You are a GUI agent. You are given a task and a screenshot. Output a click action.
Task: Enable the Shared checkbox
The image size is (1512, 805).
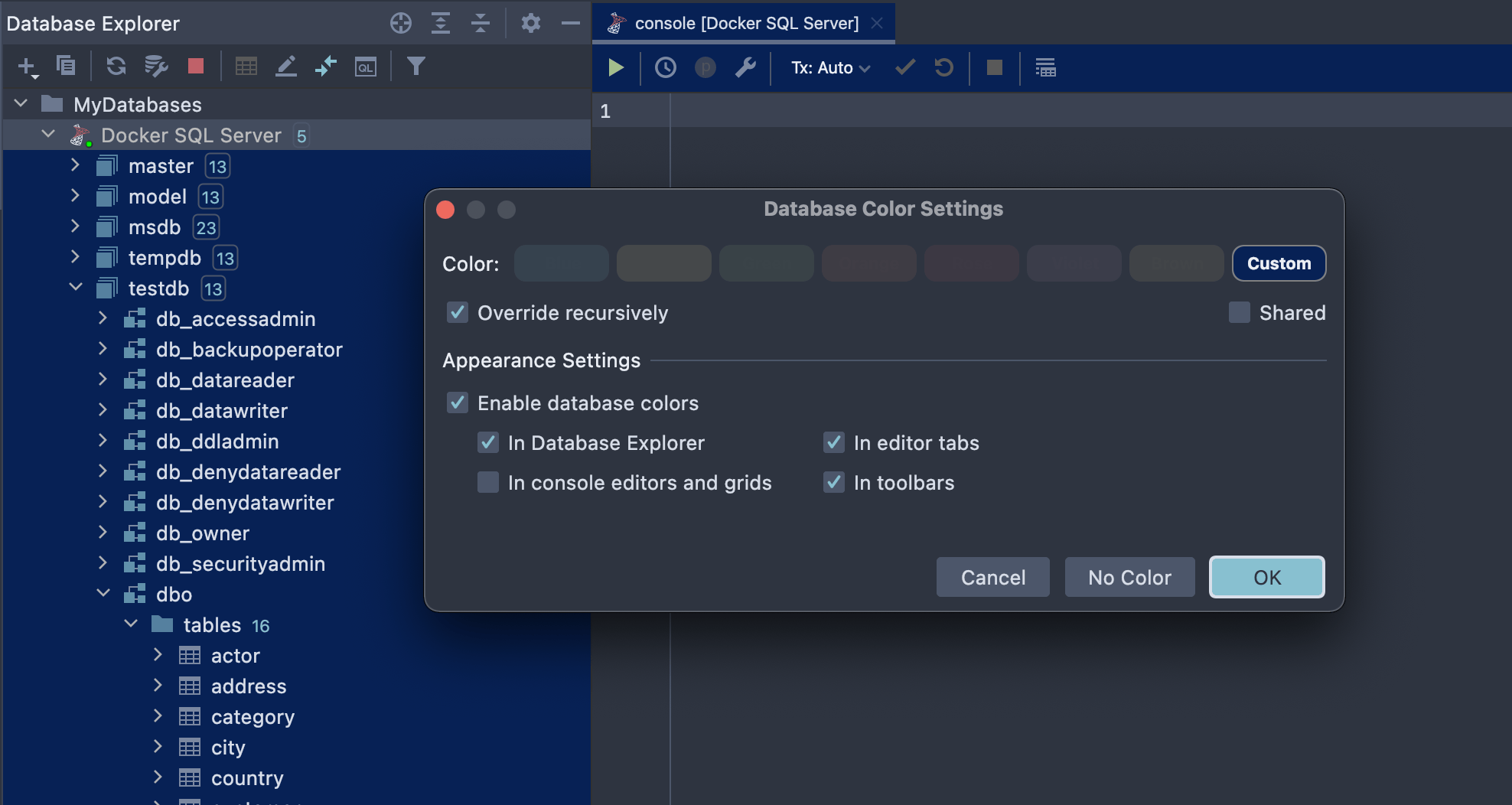point(1239,312)
